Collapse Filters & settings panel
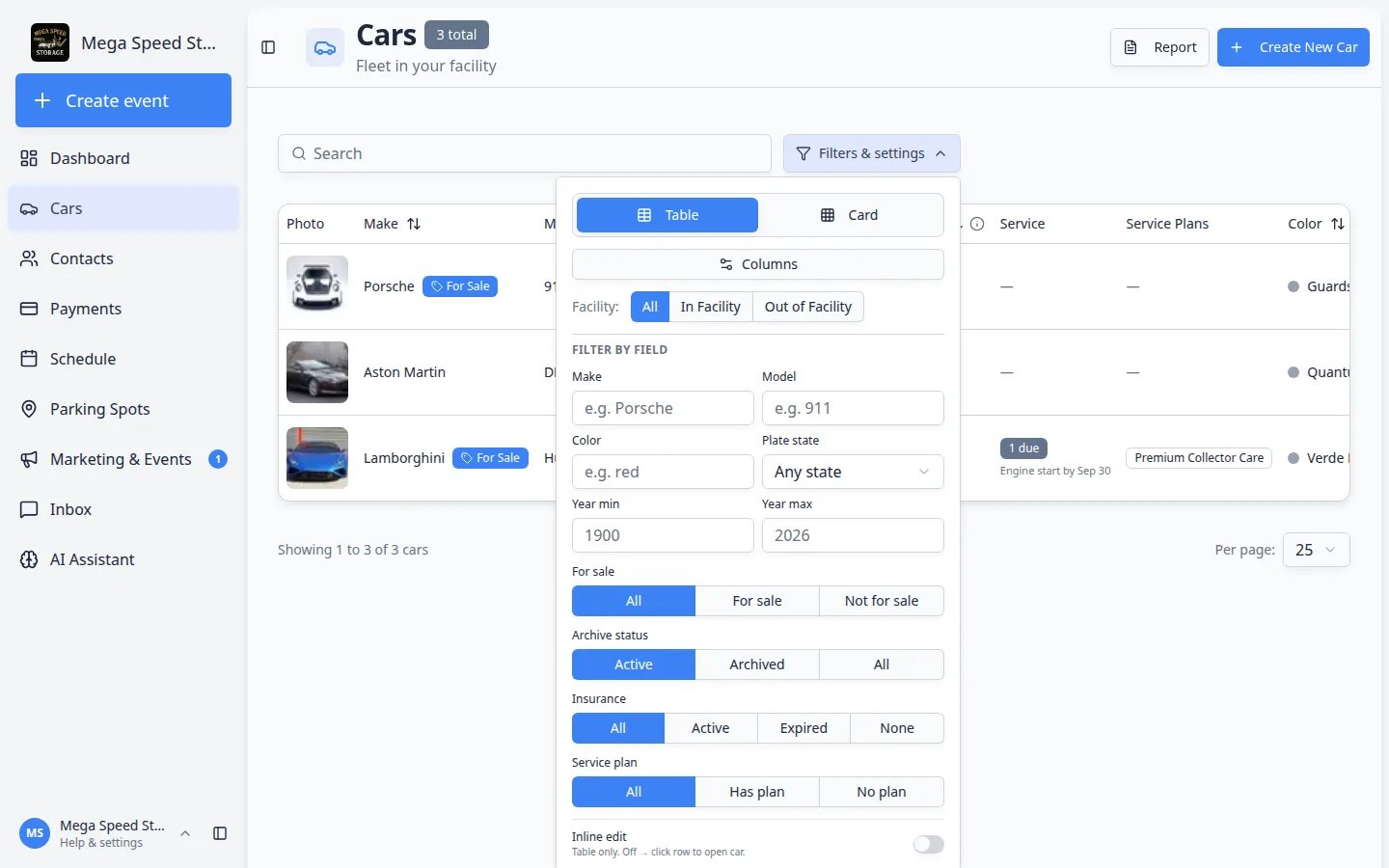This screenshot has height=868, width=1389. 872,153
